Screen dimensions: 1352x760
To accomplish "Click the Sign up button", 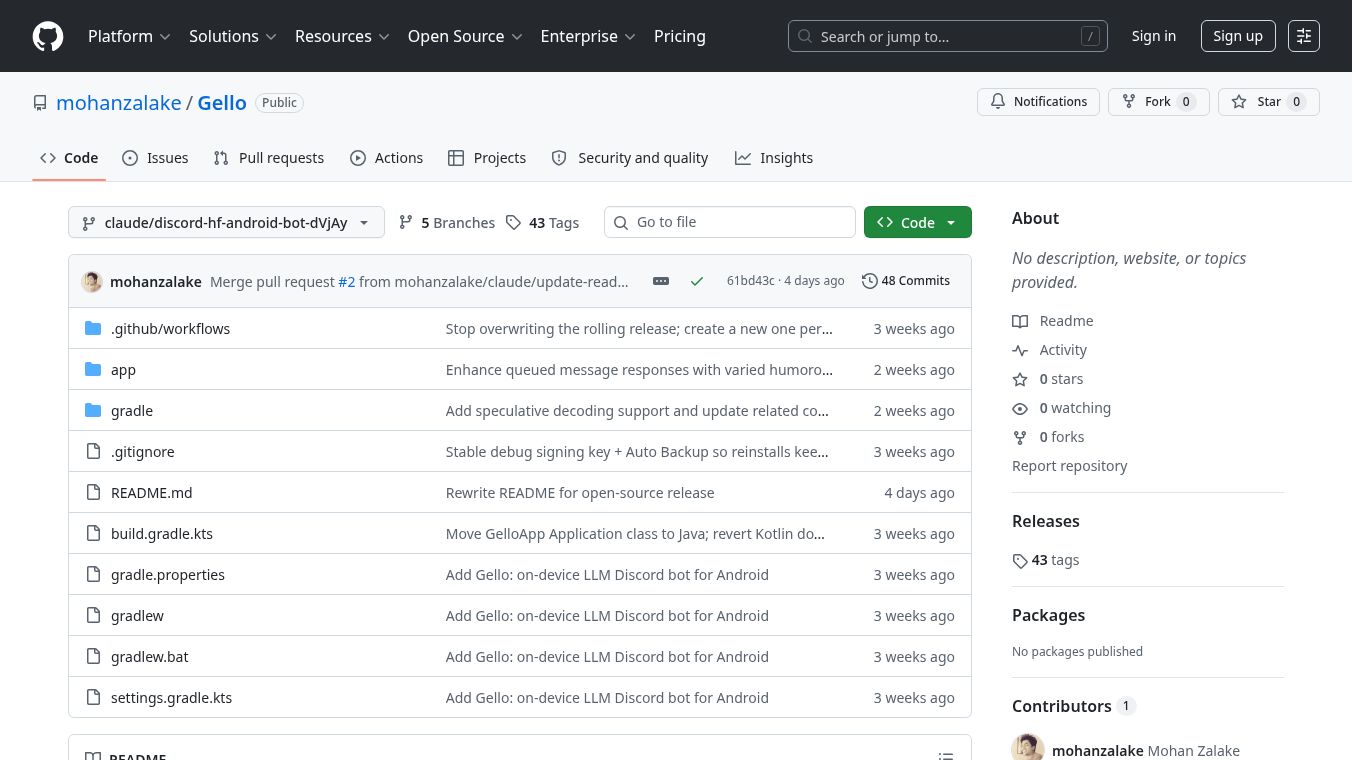I will tap(1238, 36).
